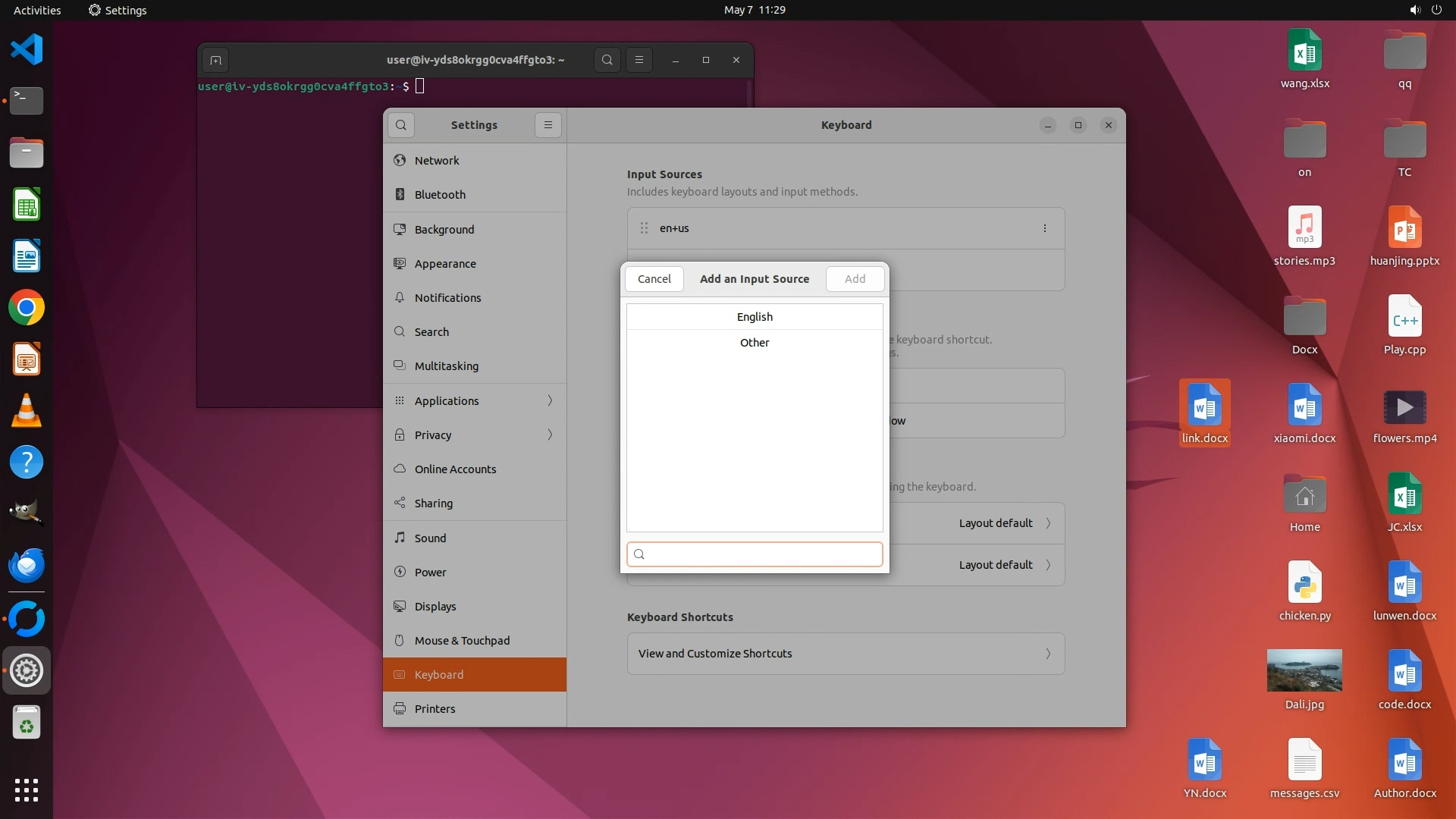The width and height of the screenshot is (1456, 819).
Task: Expand the Applications settings category
Action: click(x=475, y=400)
